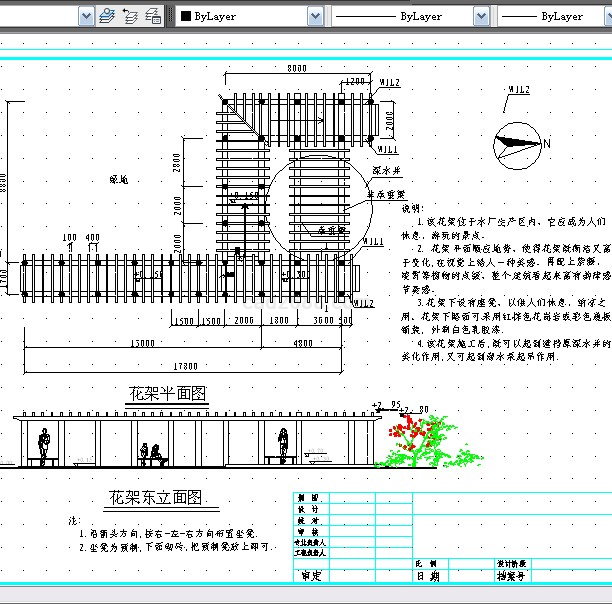Click the 8000 dimension at the top
Screen dimensions: 612x604
coord(297,69)
